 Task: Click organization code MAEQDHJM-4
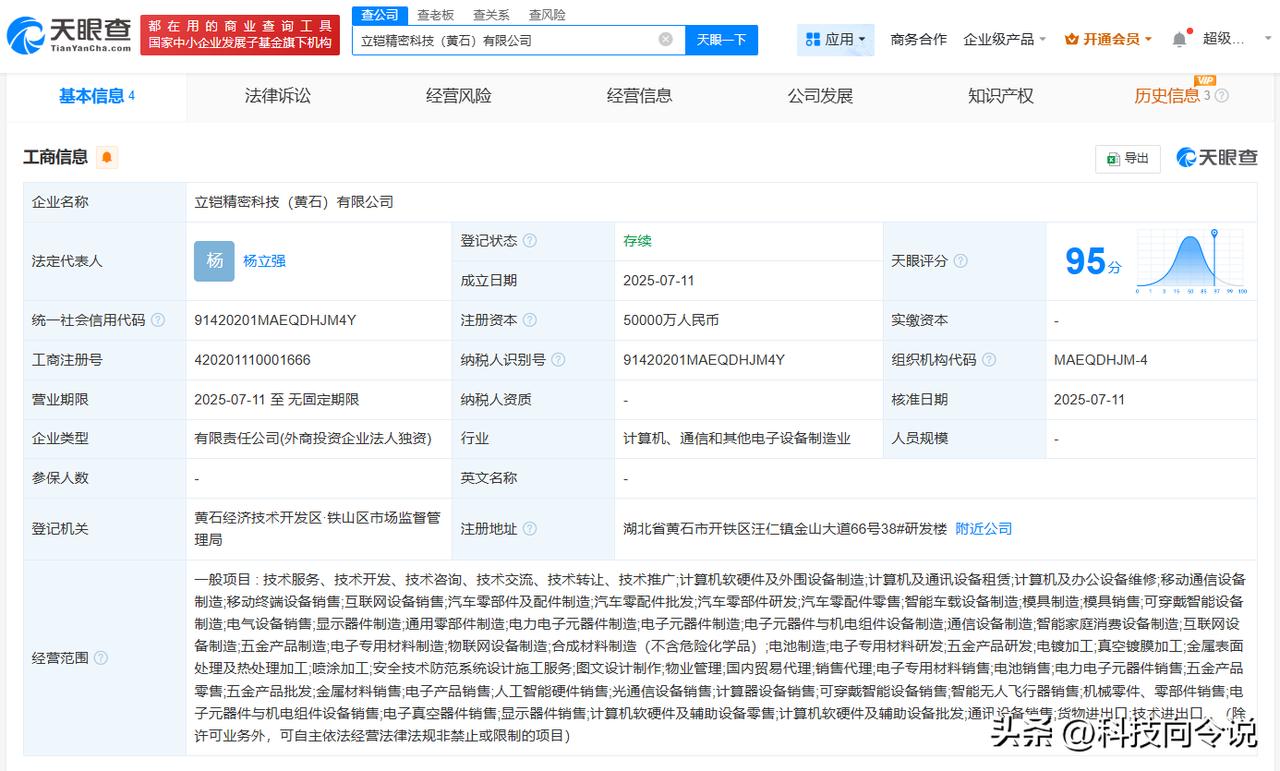pyautogui.click(x=1100, y=360)
